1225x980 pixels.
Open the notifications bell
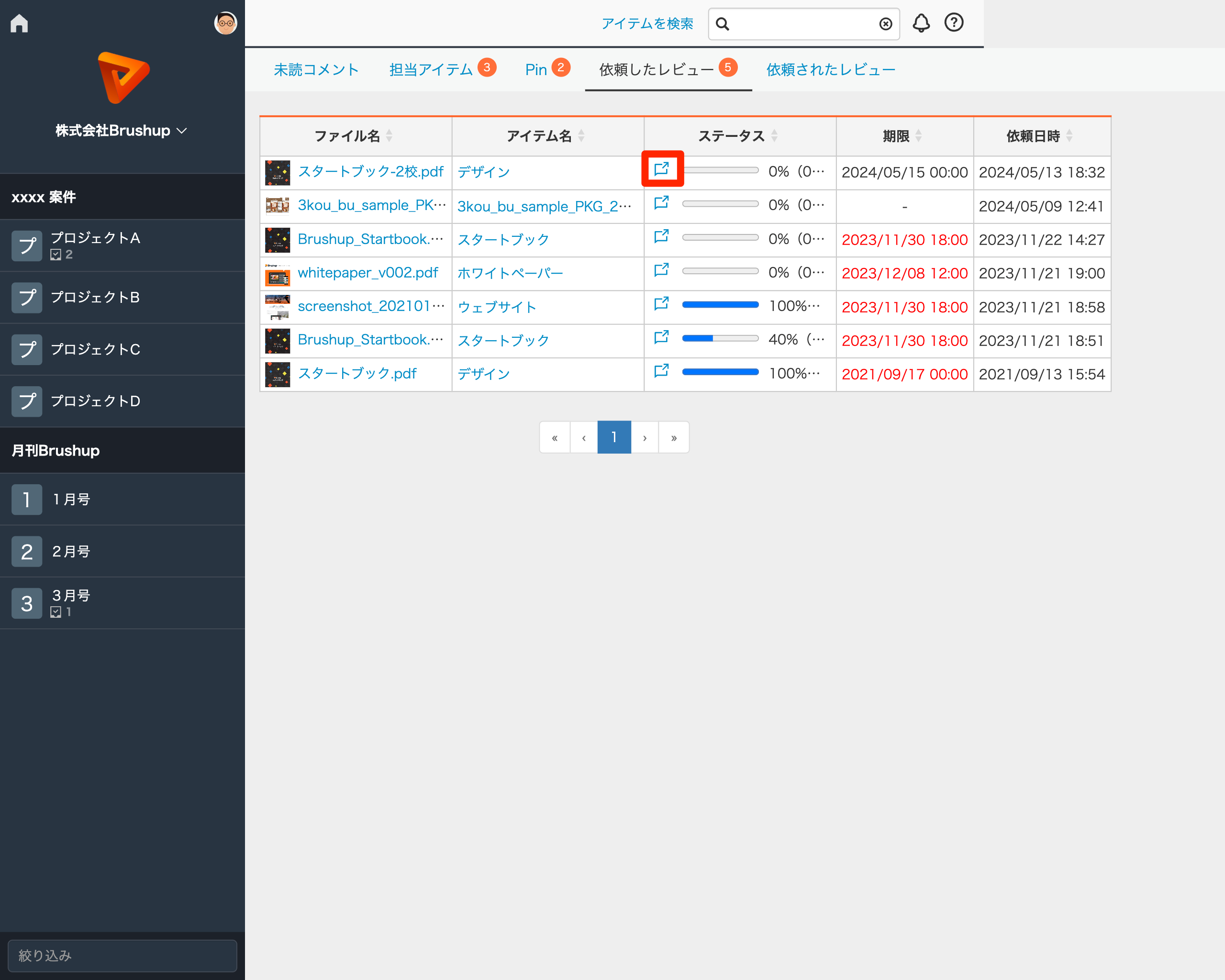pos(921,23)
